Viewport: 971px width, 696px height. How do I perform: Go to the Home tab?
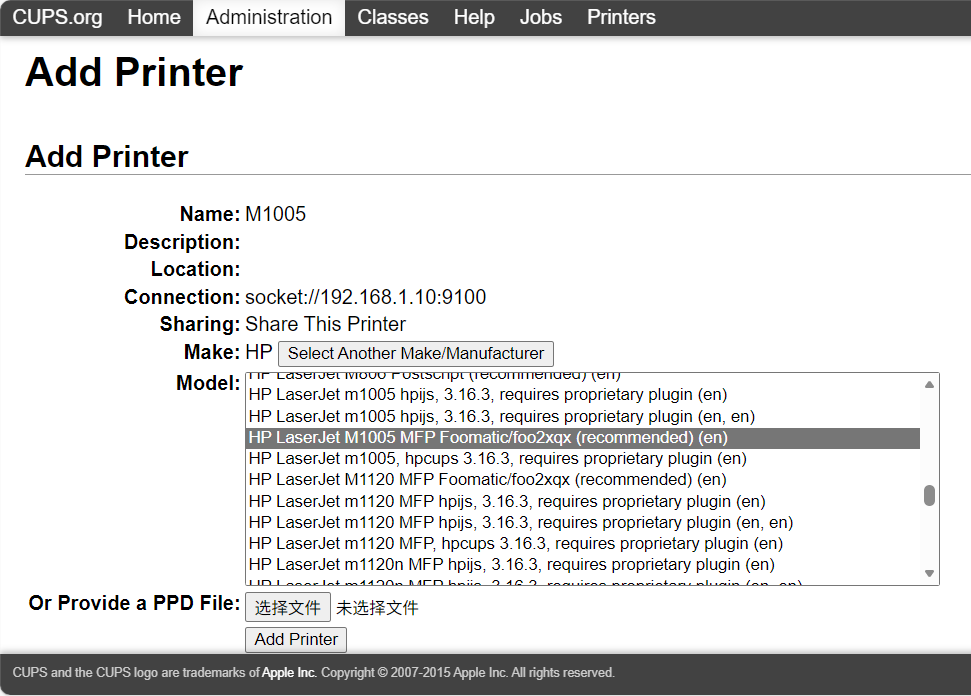154,17
